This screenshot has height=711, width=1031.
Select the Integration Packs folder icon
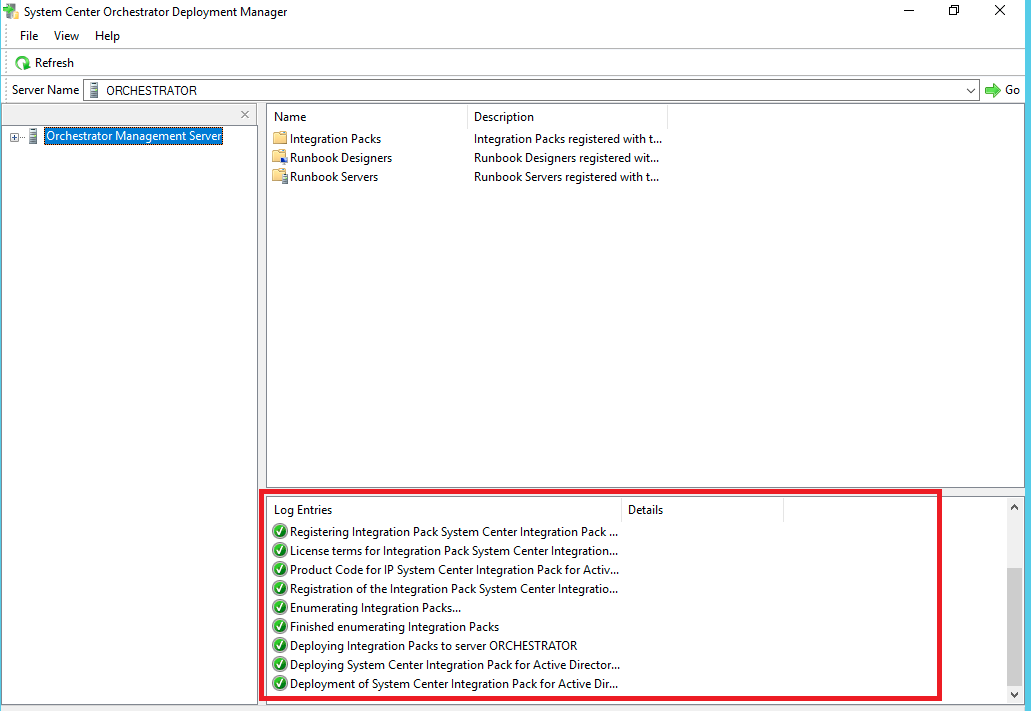point(280,139)
